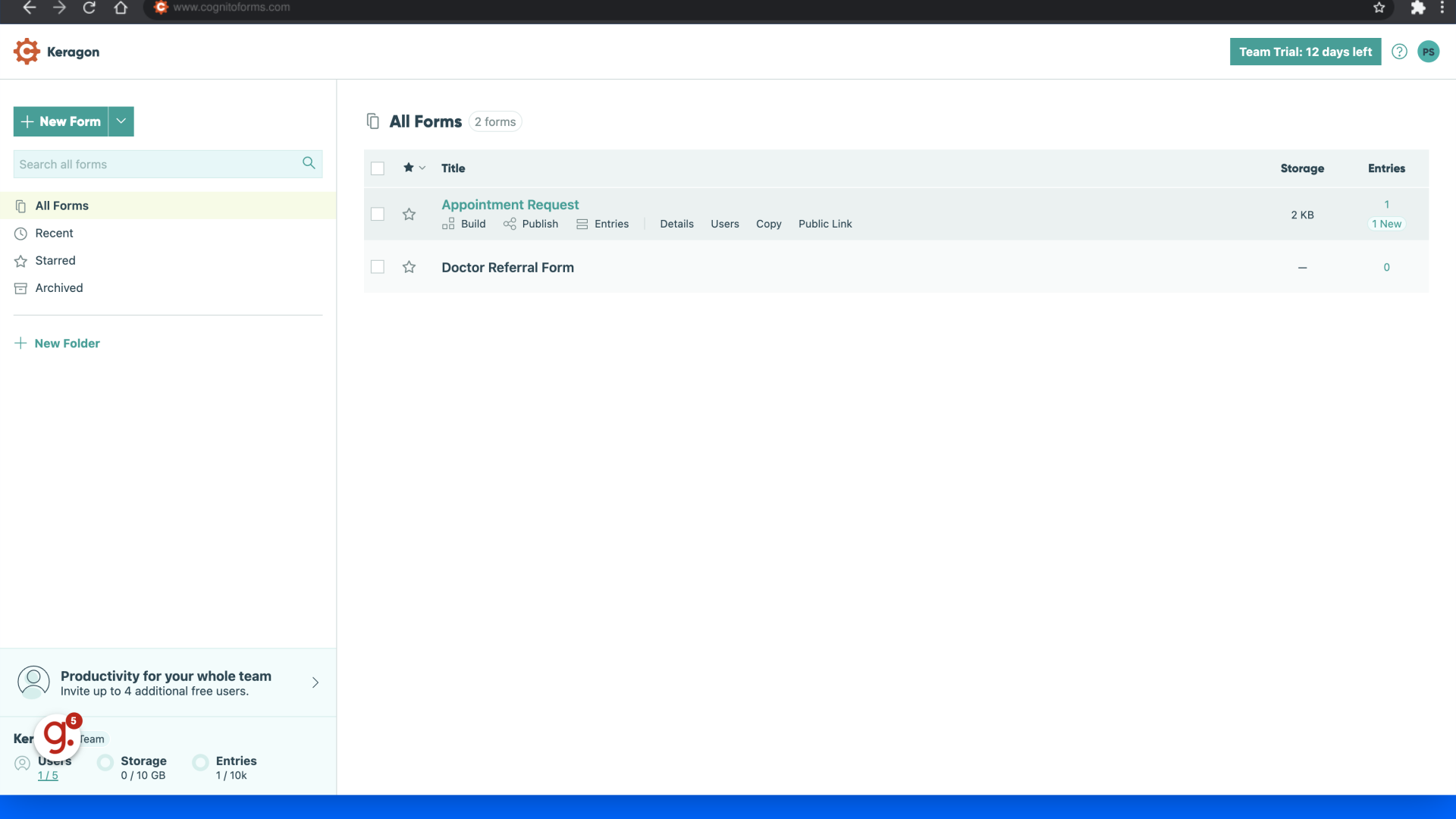The image size is (1456, 819).
Task: Click the search magnifier icon
Action: point(309,163)
